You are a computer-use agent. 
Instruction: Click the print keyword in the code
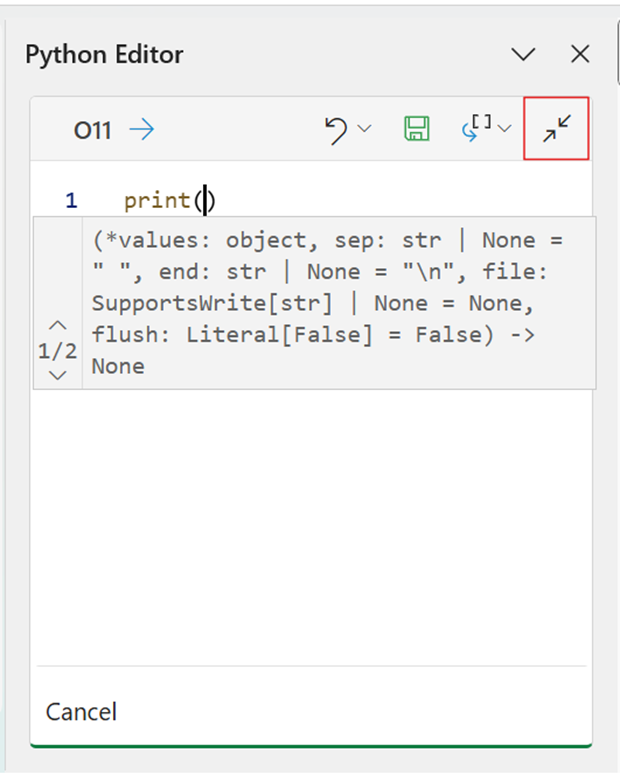[x=157, y=201]
